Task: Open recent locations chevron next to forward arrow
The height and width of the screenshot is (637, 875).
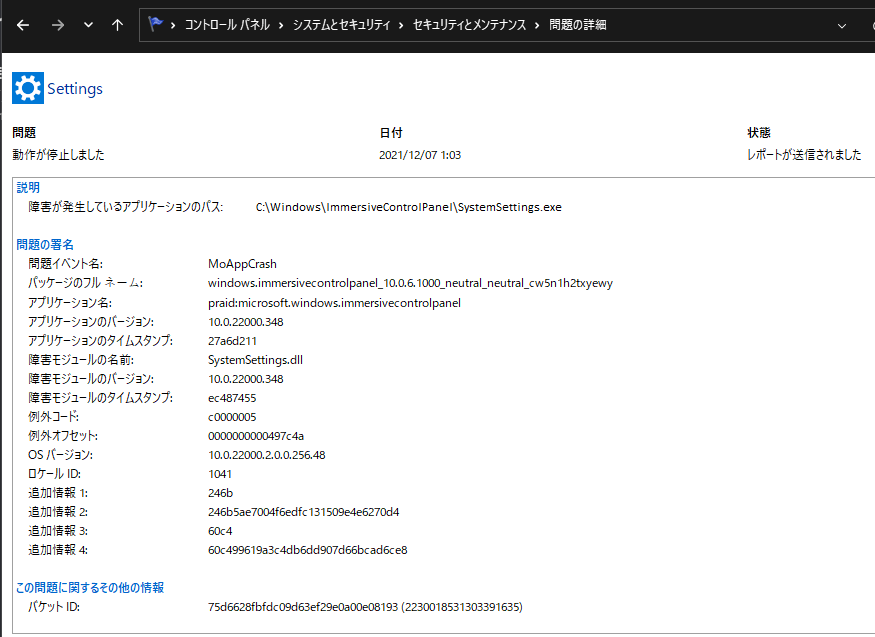Action: pyautogui.click(x=88, y=25)
